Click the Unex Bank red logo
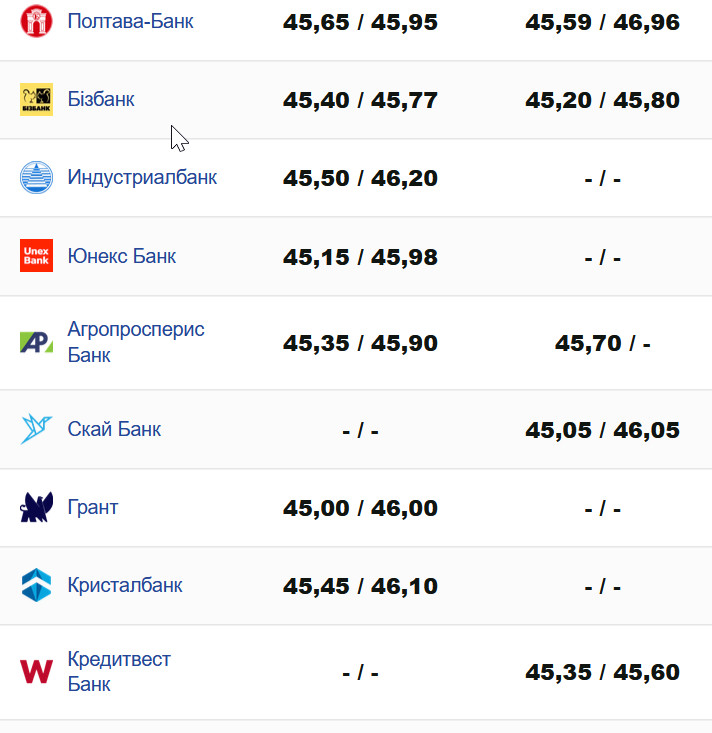 tap(36, 255)
